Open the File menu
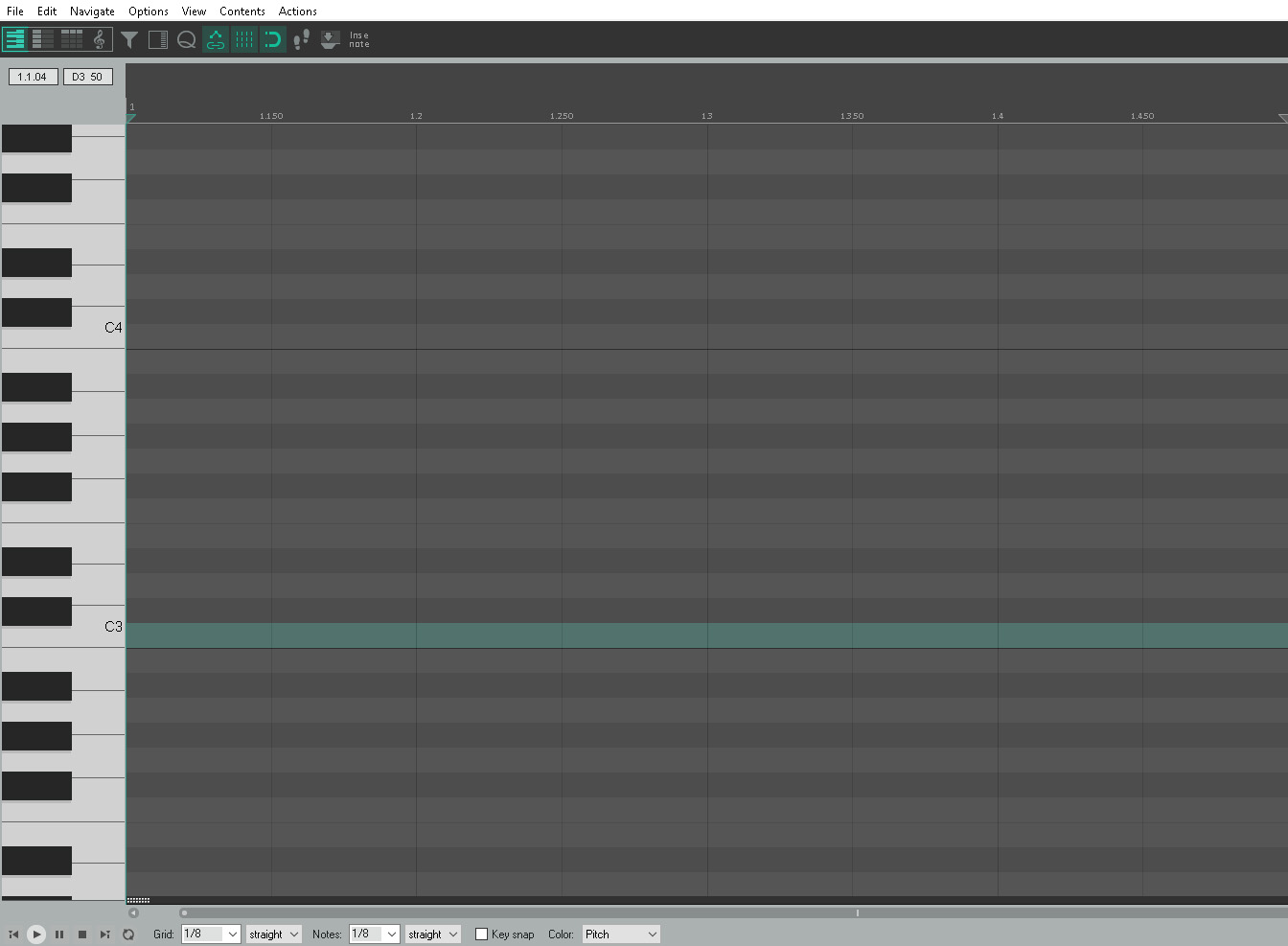This screenshot has width=1288, height=946. (15, 12)
